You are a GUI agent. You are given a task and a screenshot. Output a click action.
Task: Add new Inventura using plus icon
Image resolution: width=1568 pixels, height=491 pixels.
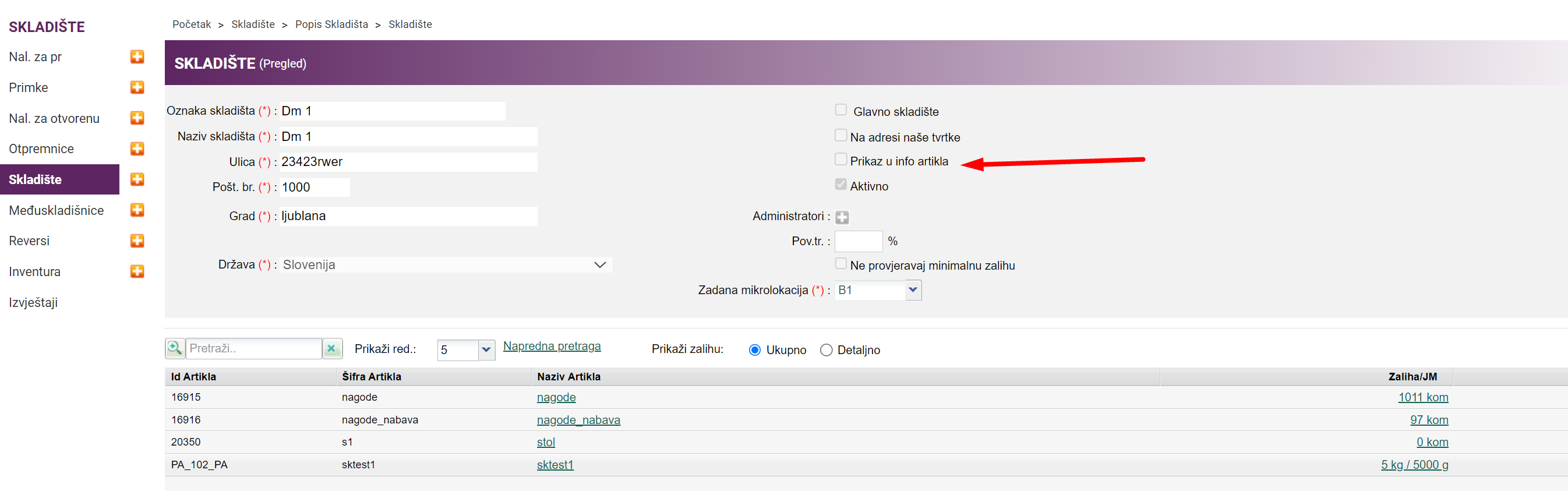click(x=137, y=271)
